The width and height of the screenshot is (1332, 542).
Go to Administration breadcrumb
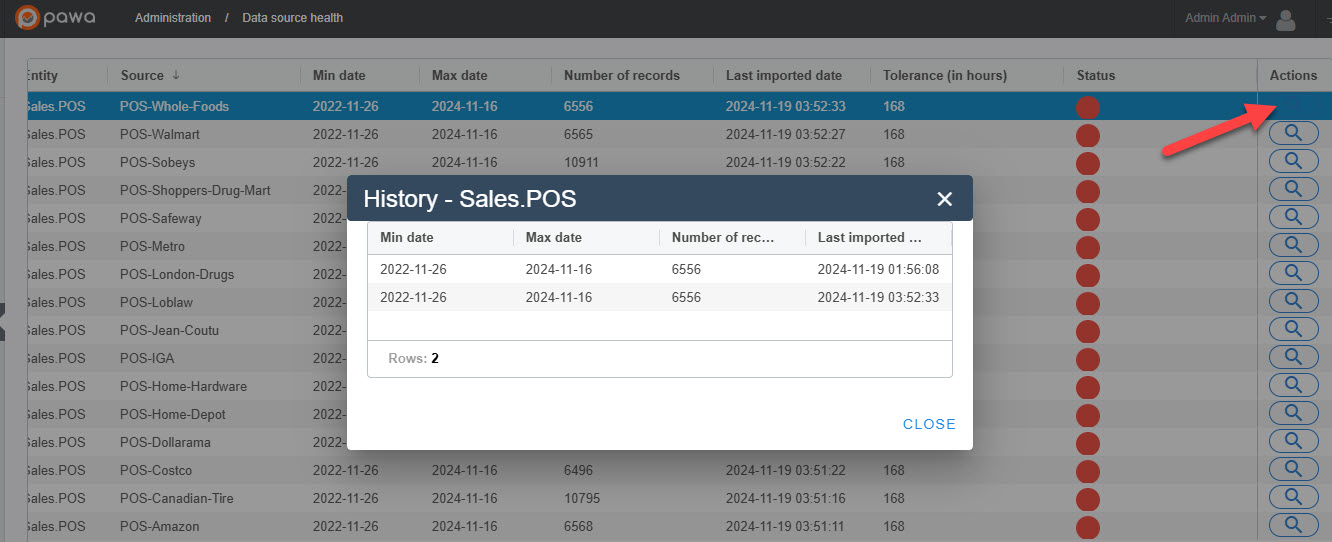173,18
